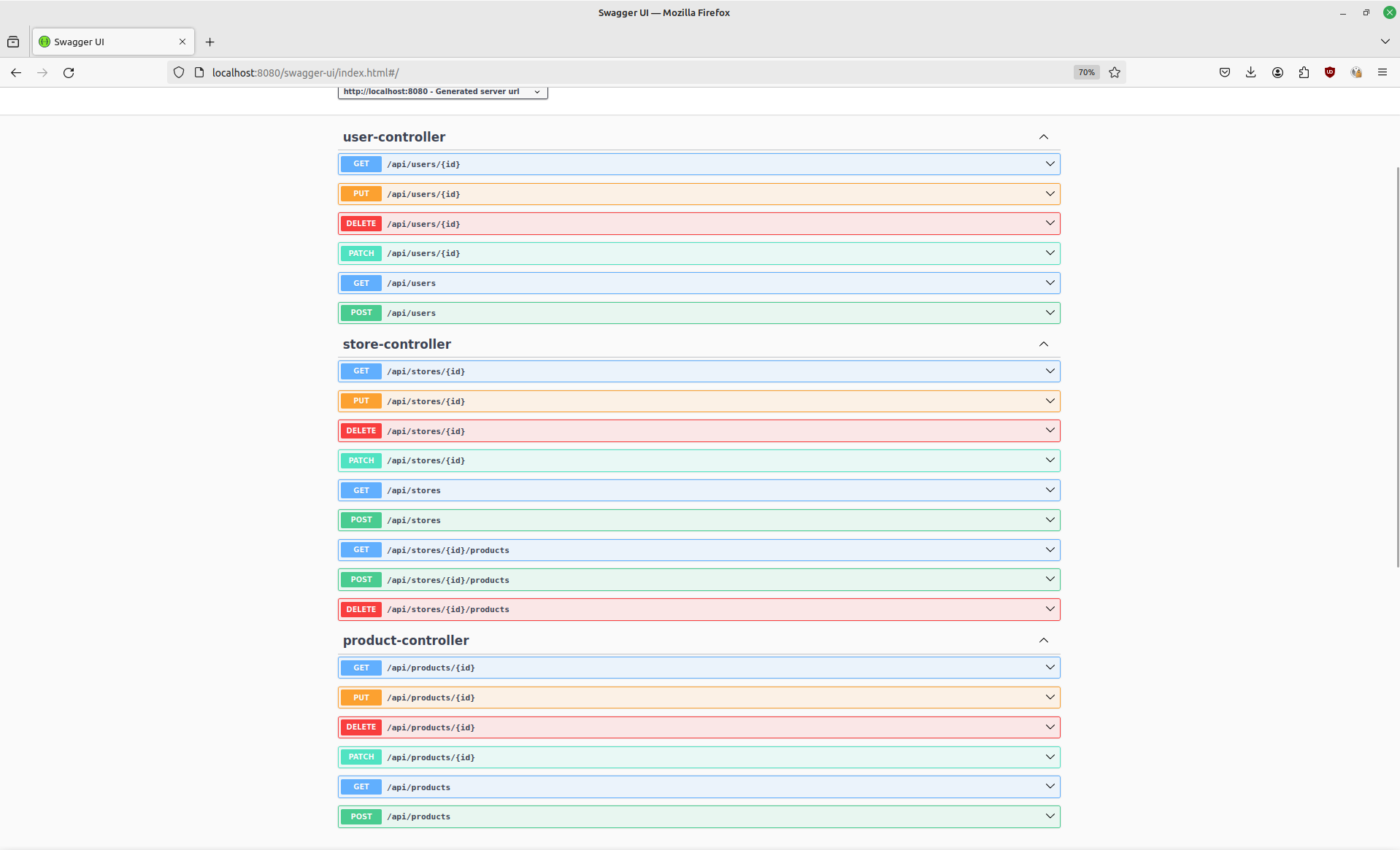The height and width of the screenshot is (850, 1400).
Task: Click the browser back arrow
Action: click(x=16, y=72)
